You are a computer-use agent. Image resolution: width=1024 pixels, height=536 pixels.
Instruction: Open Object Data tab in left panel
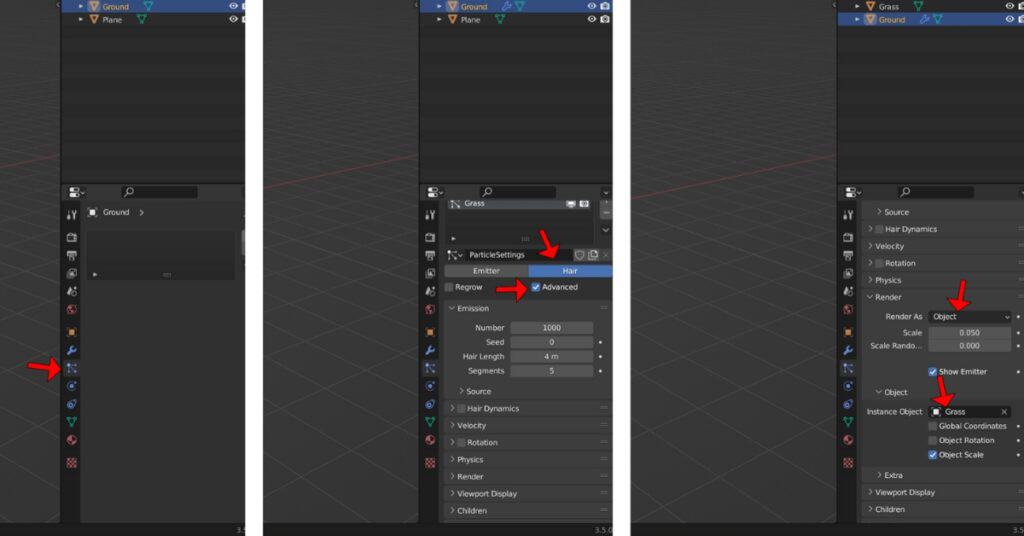(x=72, y=422)
